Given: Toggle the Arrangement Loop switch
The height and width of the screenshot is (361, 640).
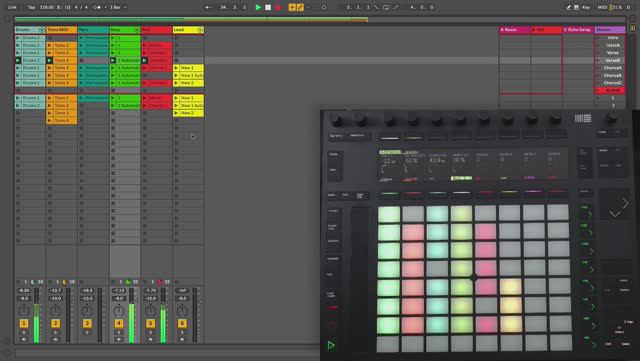Looking at the screenshot, I should point(386,7).
